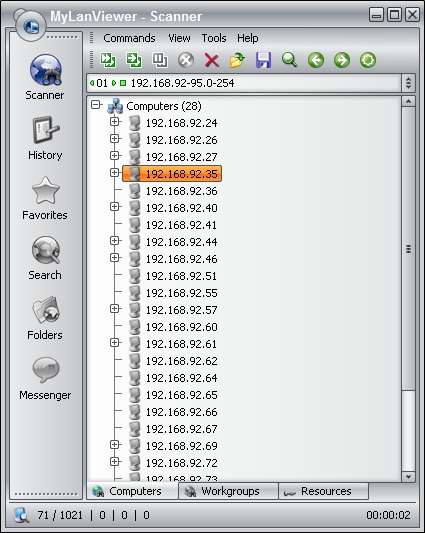Select the 192.168.92.64 entry
This screenshot has height=533, width=425.
[x=181, y=378]
